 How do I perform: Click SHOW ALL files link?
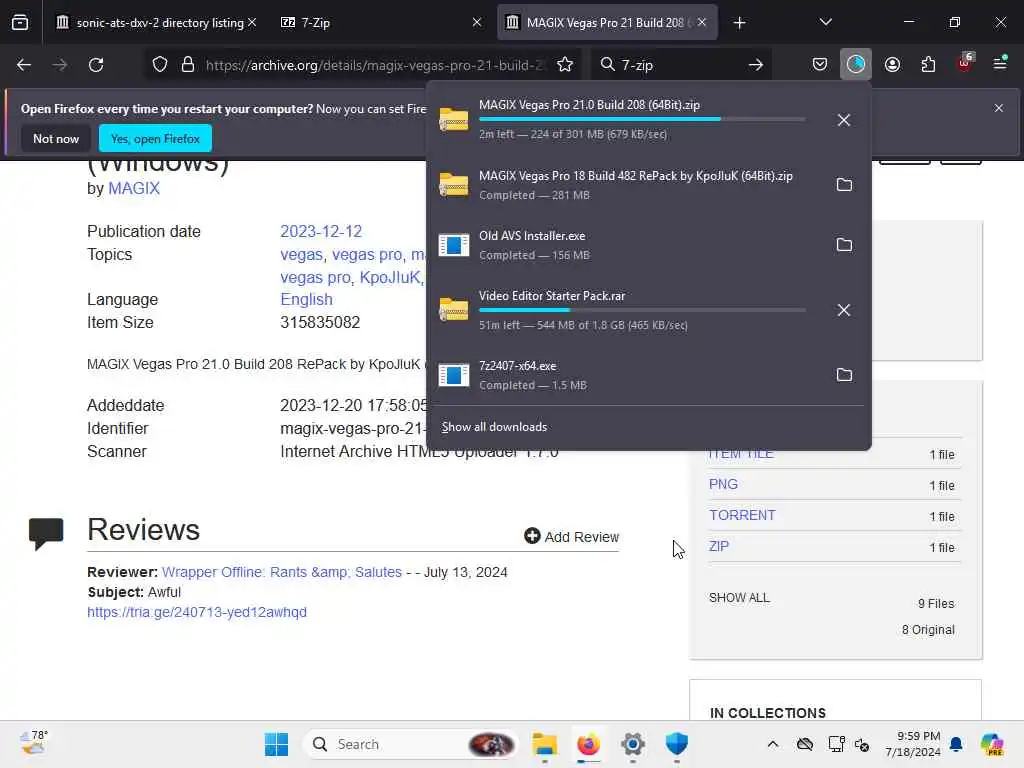click(x=739, y=598)
